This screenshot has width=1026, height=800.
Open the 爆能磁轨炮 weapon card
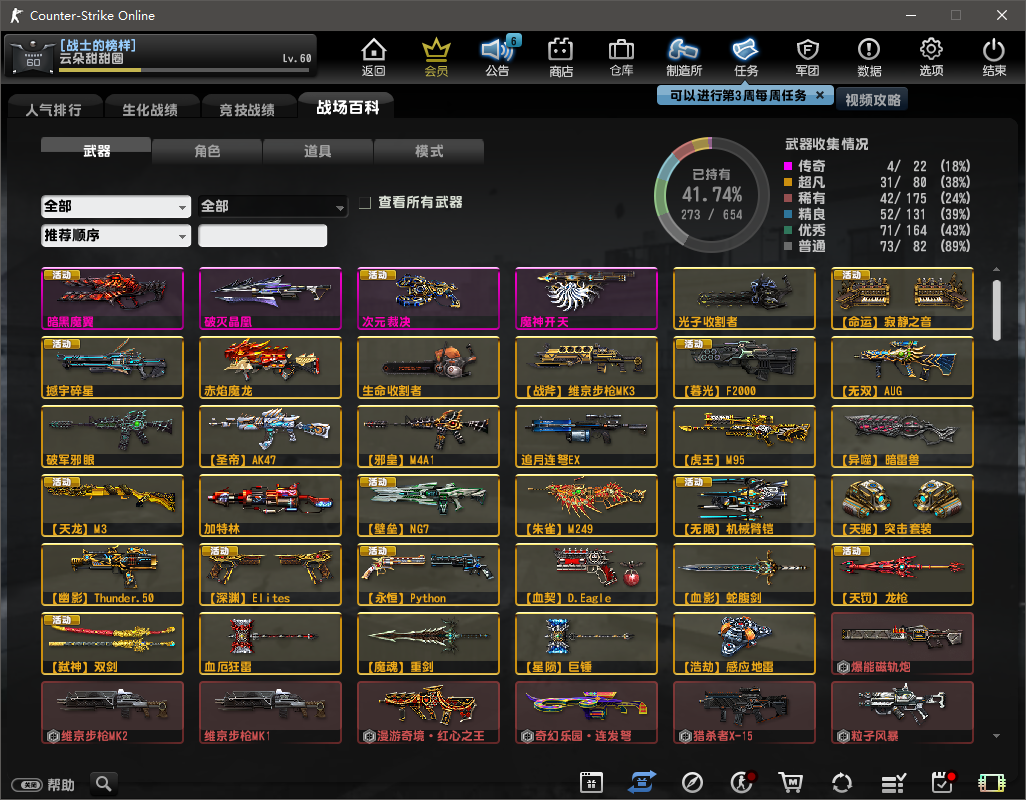point(902,644)
